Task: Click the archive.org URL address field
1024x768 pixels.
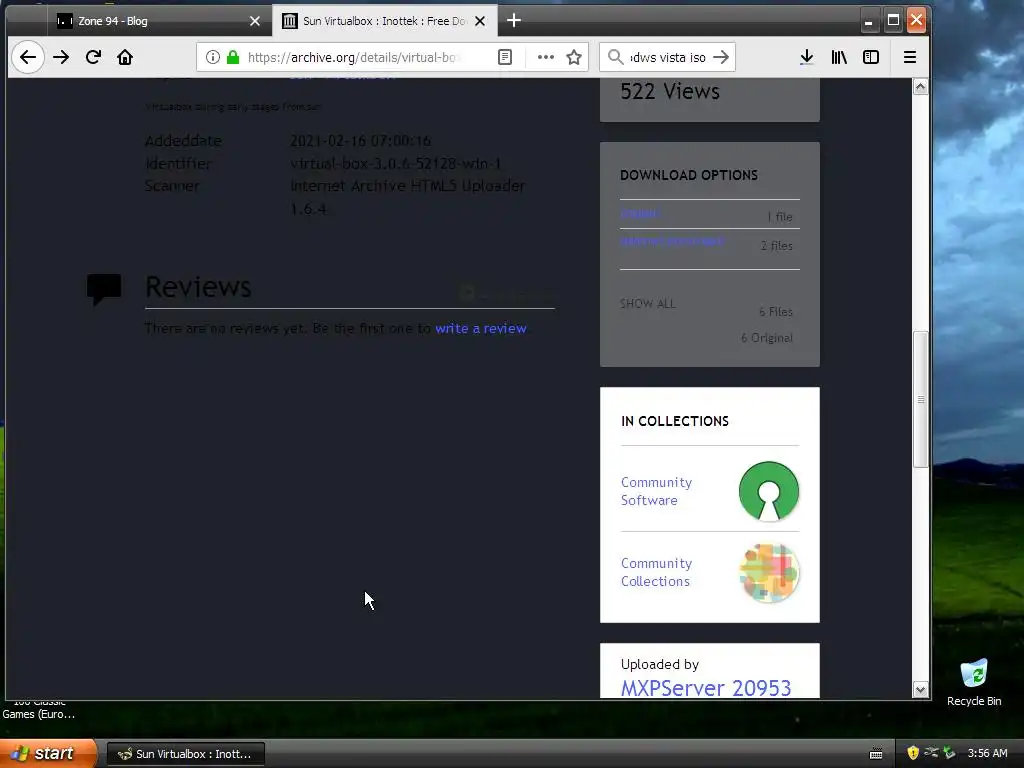Action: 356,57
